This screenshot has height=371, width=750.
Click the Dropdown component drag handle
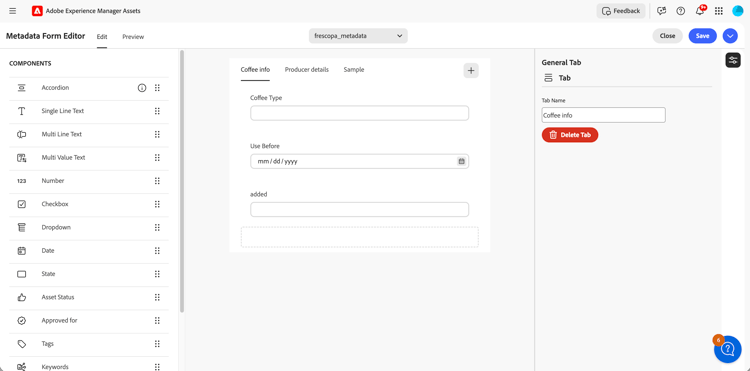(157, 228)
